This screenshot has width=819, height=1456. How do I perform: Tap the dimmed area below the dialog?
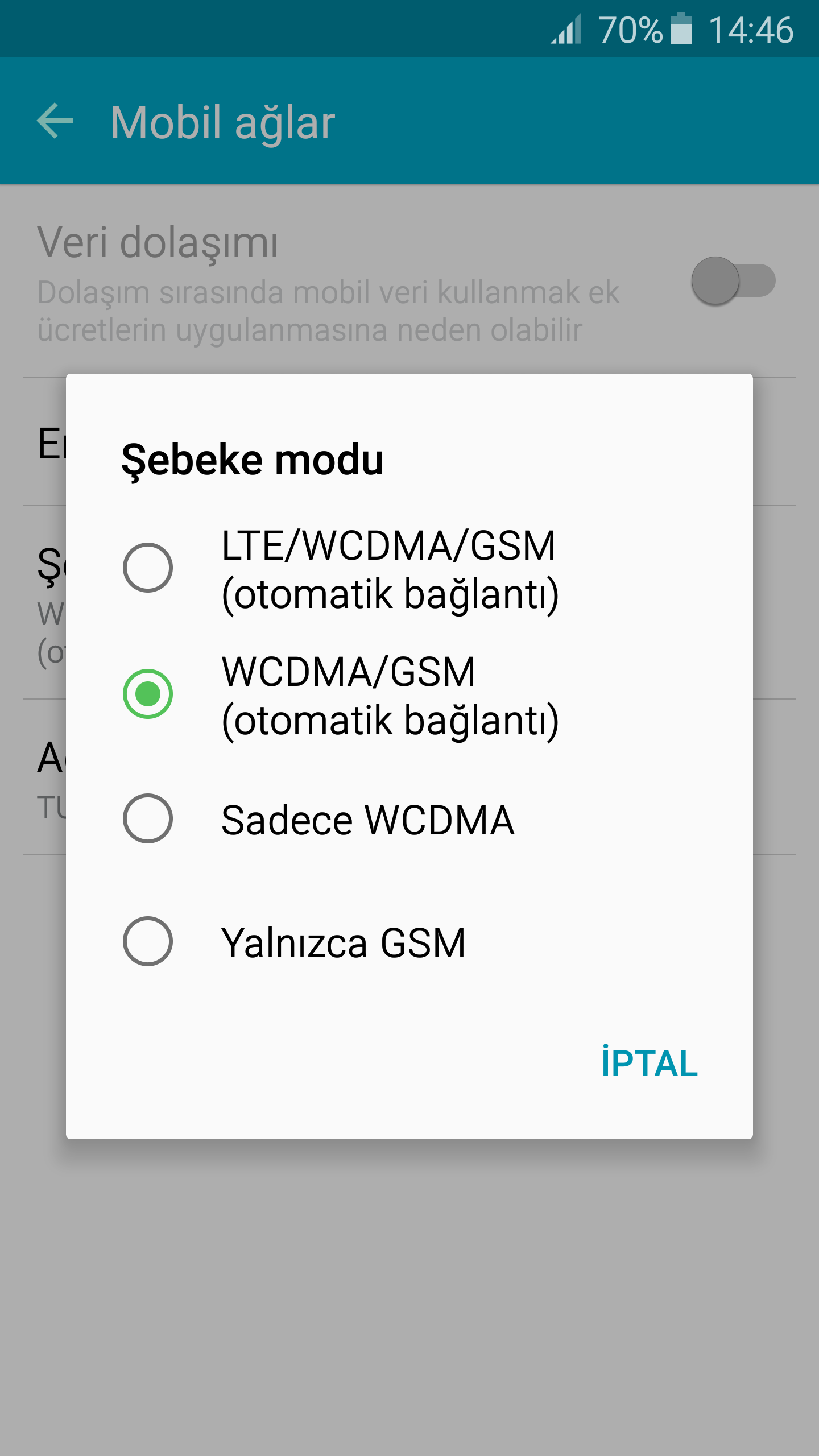pyautogui.click(x=409, y=1297)
